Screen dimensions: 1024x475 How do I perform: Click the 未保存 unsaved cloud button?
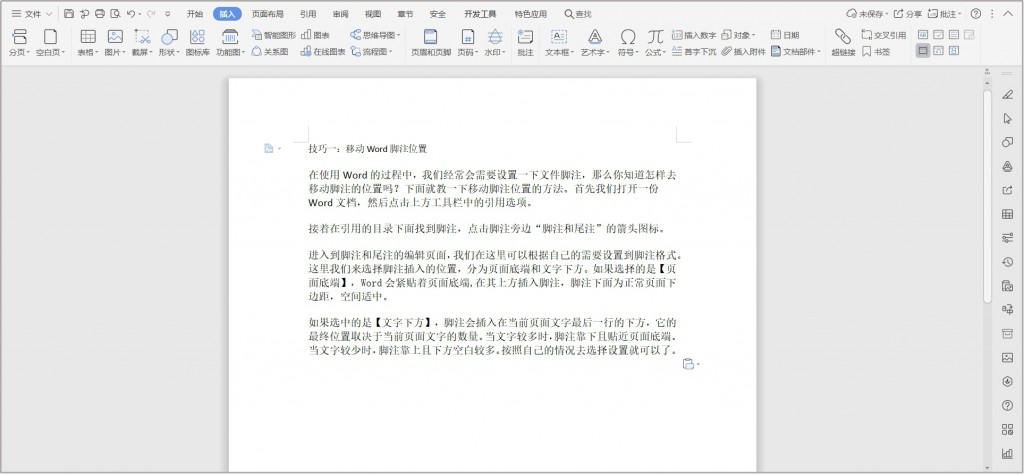[867, 14]
